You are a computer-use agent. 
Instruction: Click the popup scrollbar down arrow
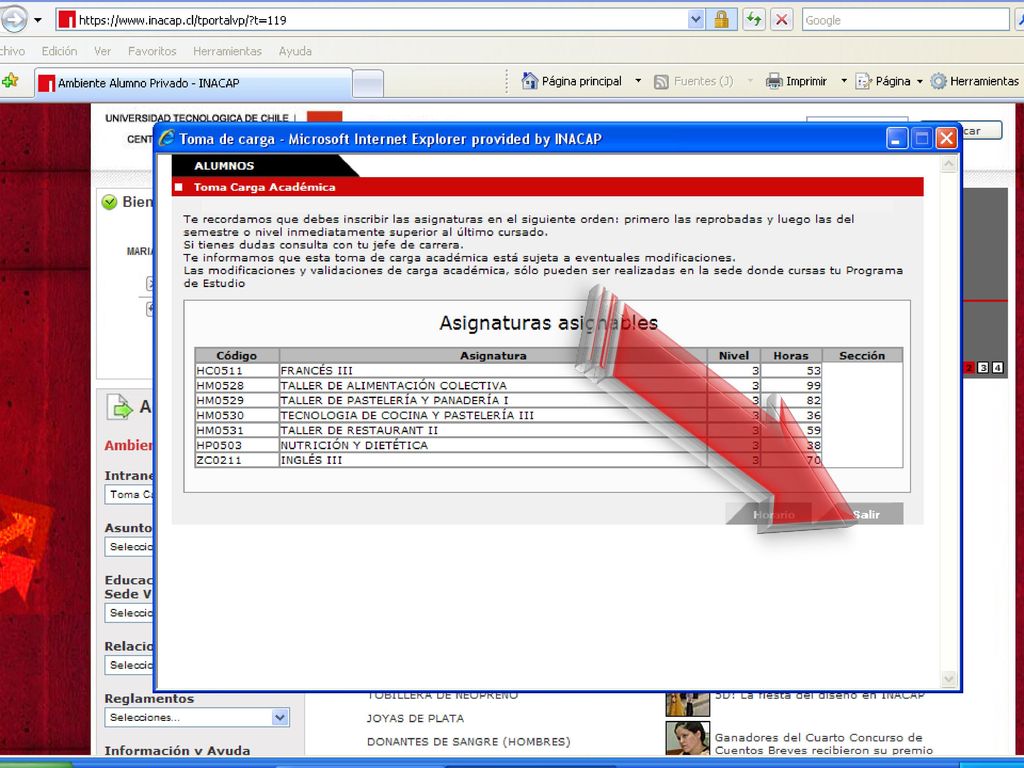click(949, 679)
